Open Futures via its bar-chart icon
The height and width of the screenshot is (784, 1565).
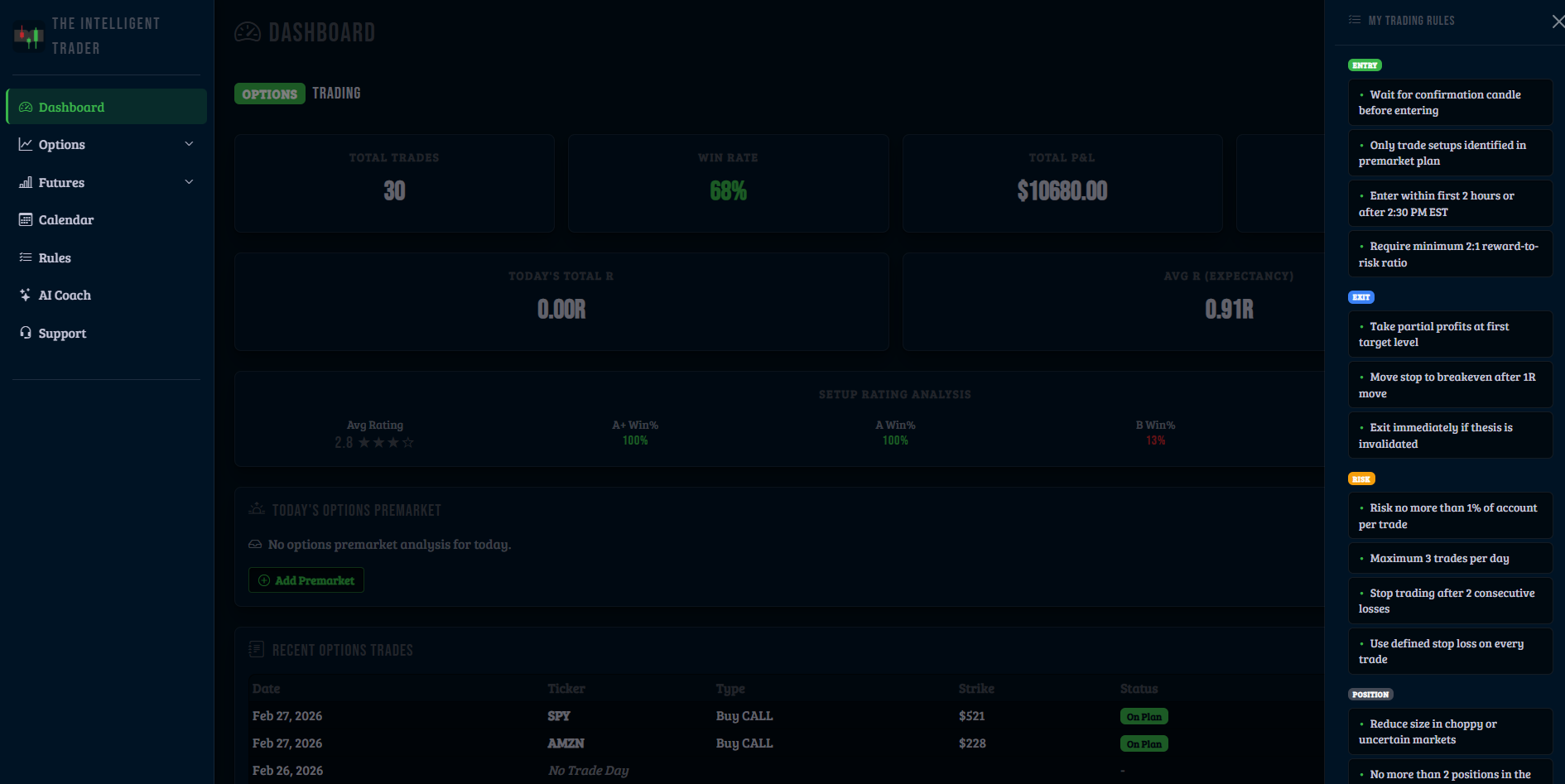coord(25,182)
